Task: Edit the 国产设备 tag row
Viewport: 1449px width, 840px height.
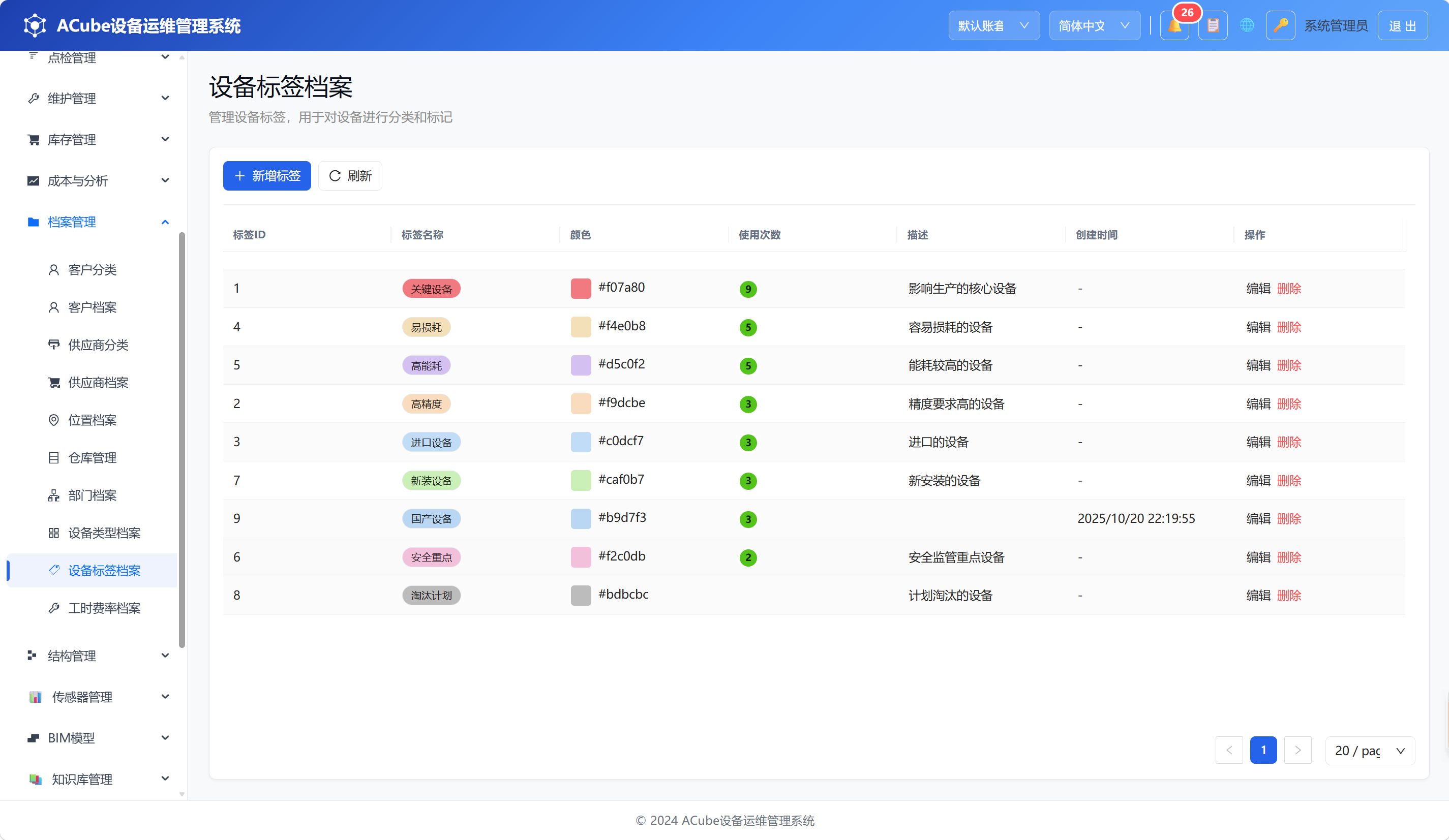Action: coord(1258,519)
